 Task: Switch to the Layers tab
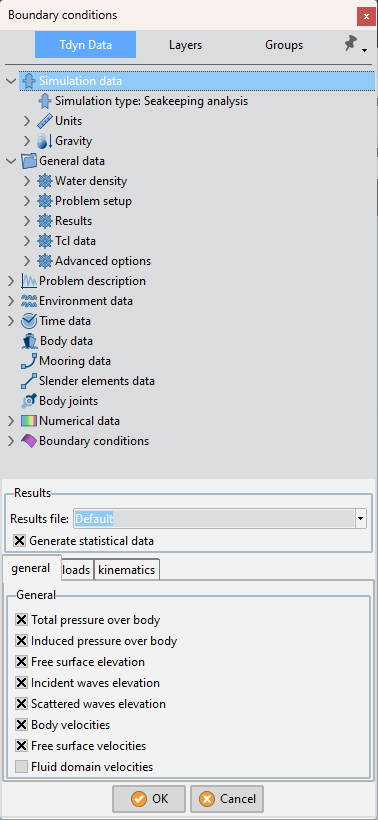(185, 45)
